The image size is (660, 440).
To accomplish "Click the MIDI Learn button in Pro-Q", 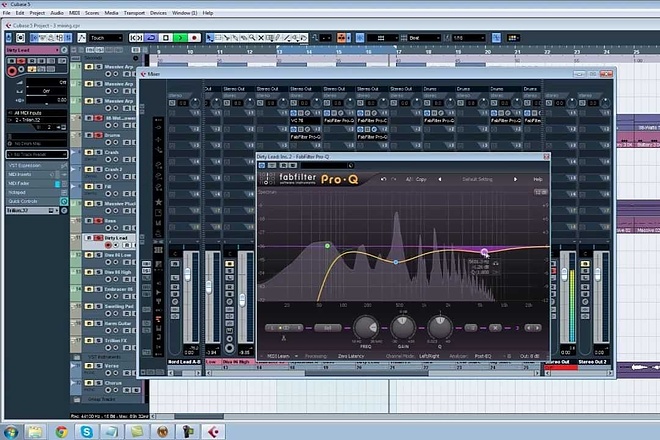I will (x=279, y=356).
